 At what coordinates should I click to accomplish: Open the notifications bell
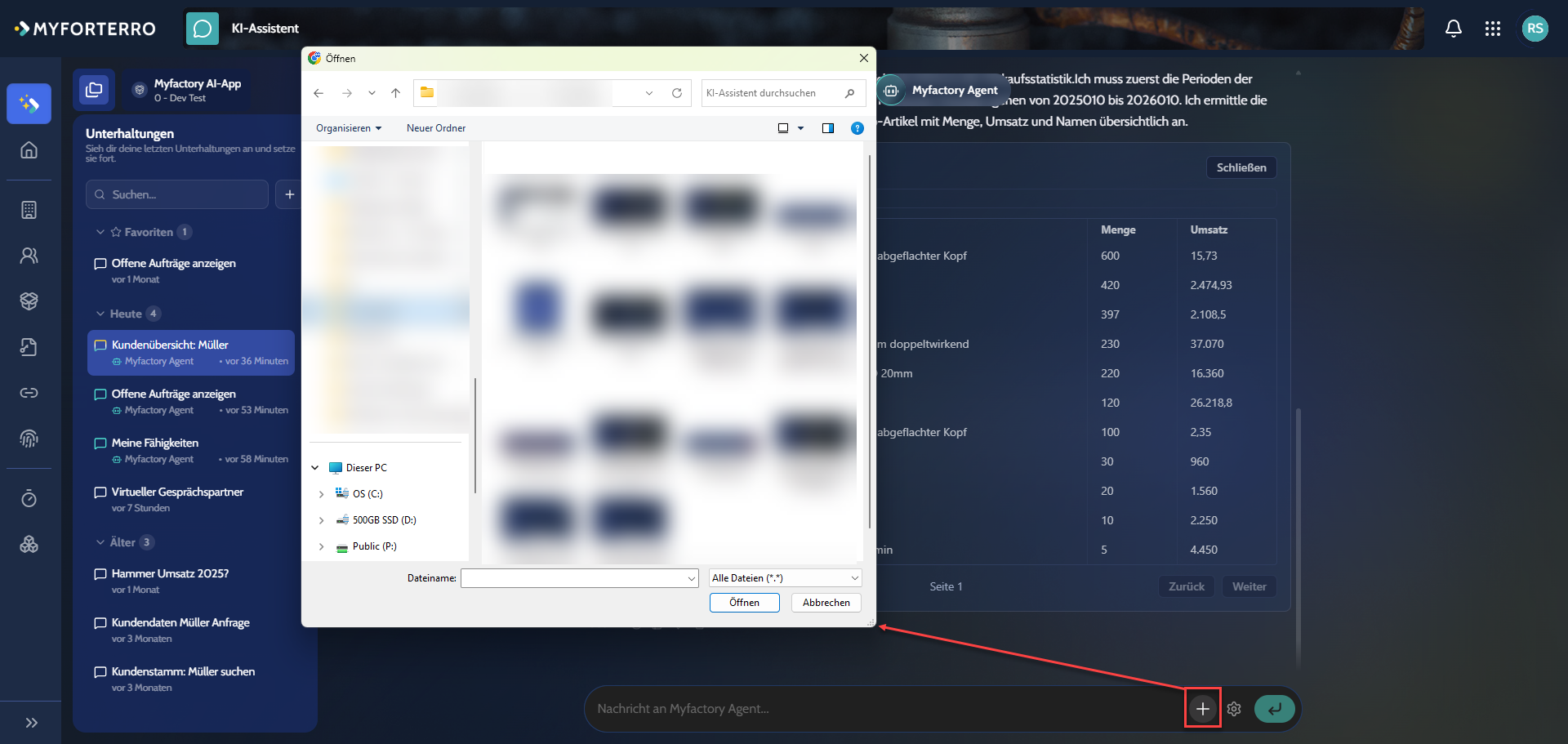coord(1453,29)
